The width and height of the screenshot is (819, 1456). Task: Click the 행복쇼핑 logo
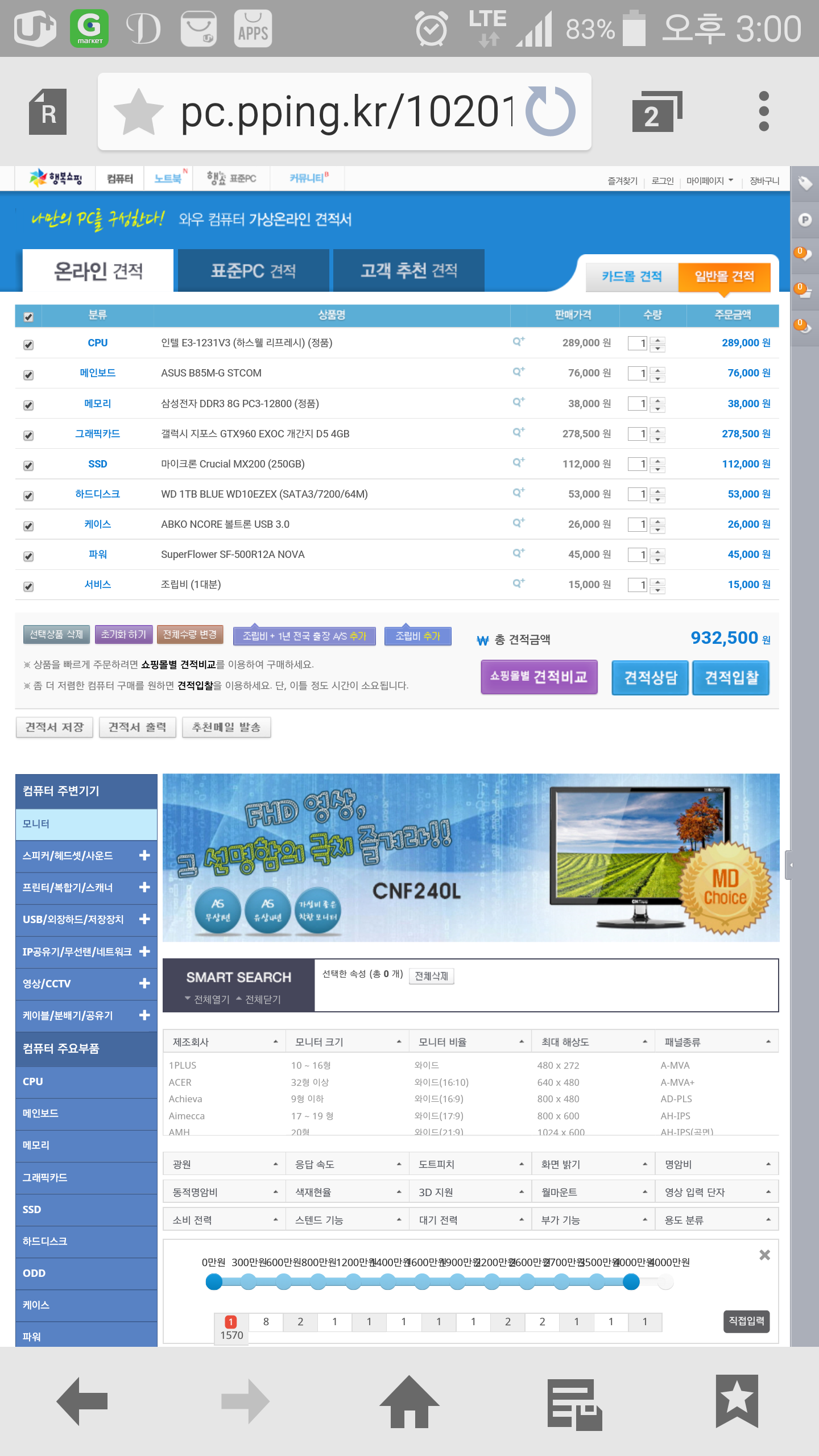tap(56, 179)
